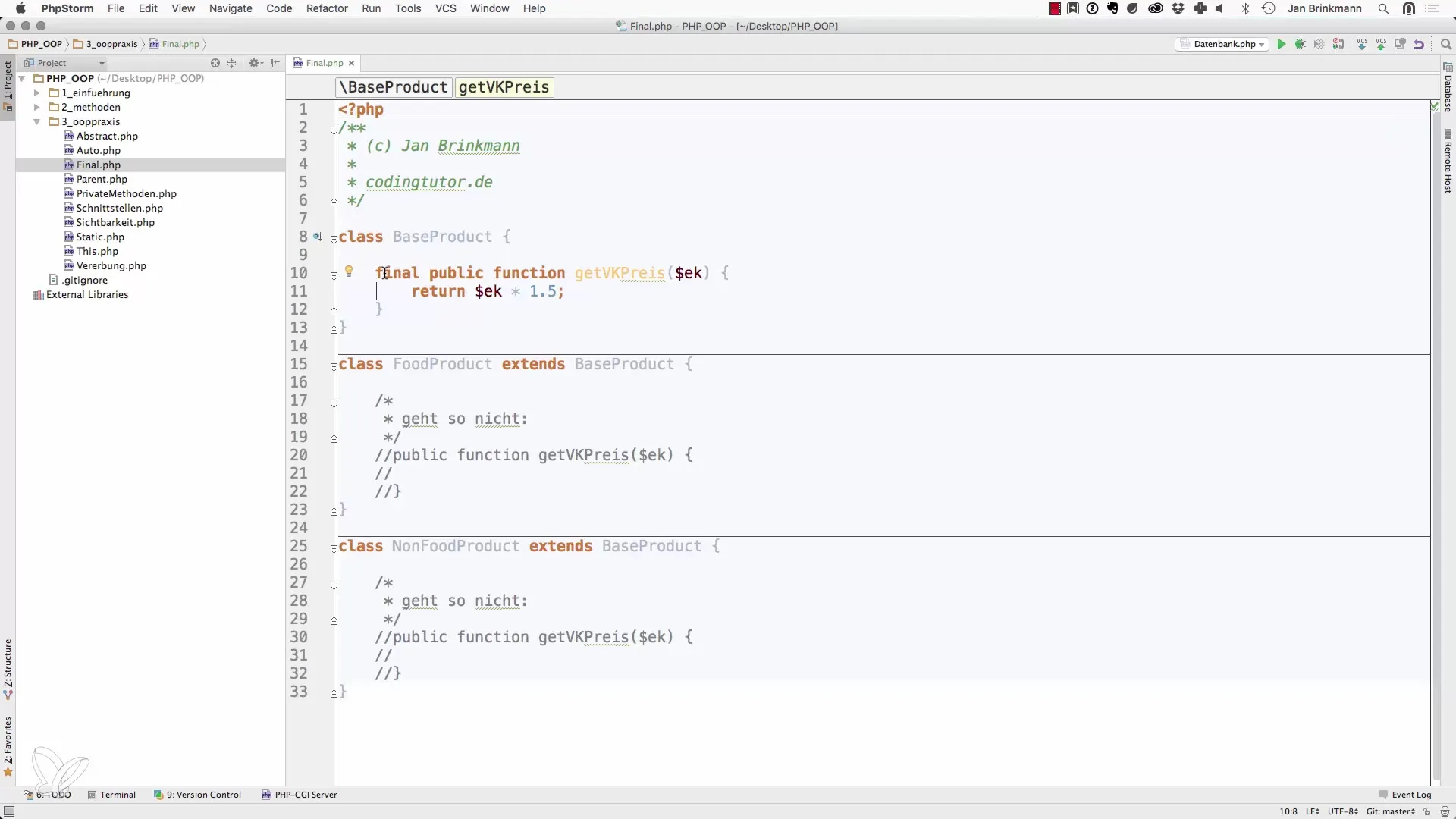Click the purple Revert arrow icon
Screen dimensions: 1456x819
click(x=1419, y=44)
